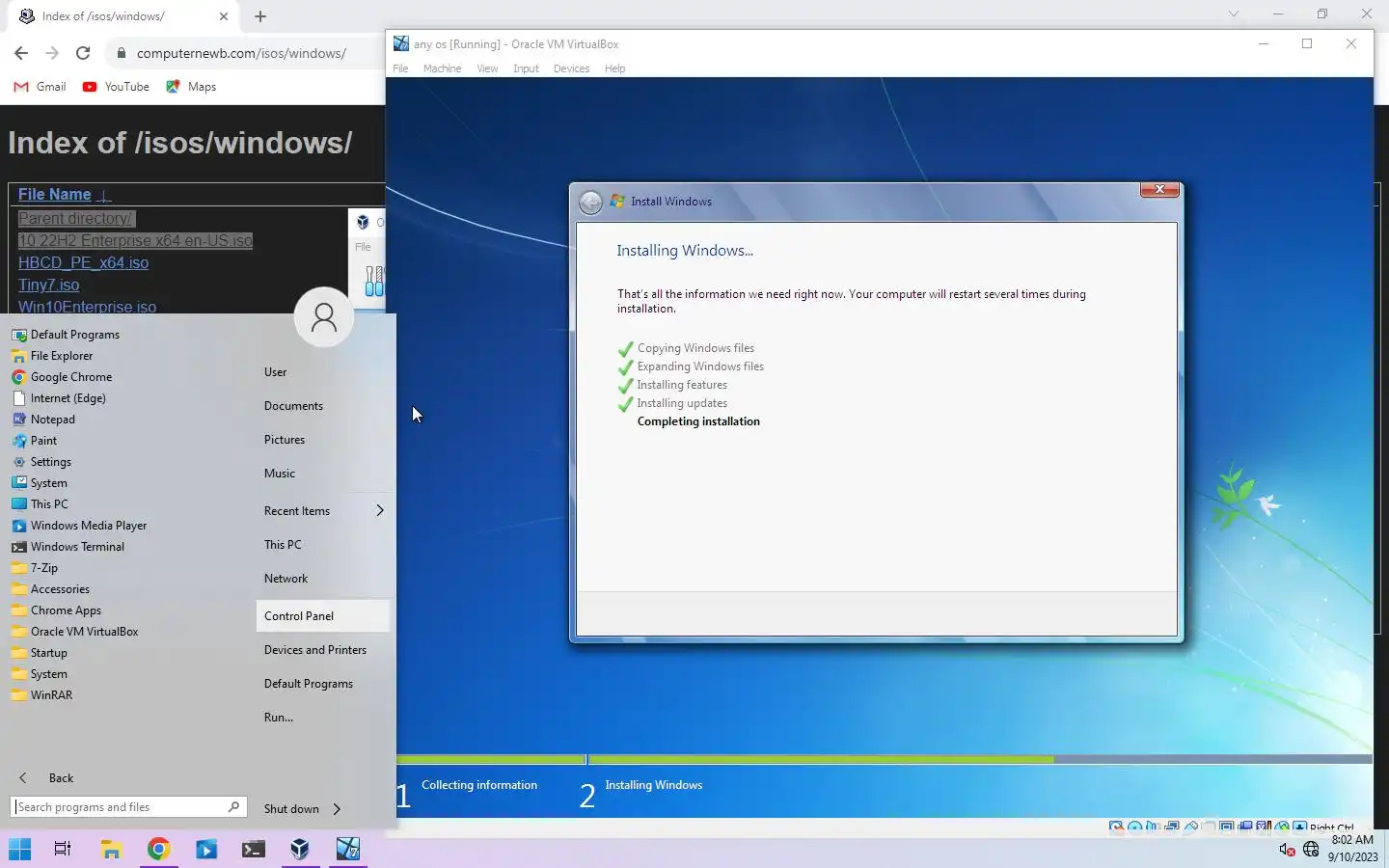Screen dimensions: 1389x868
Task: Click the Shut down button
Action: coord(291,809)
